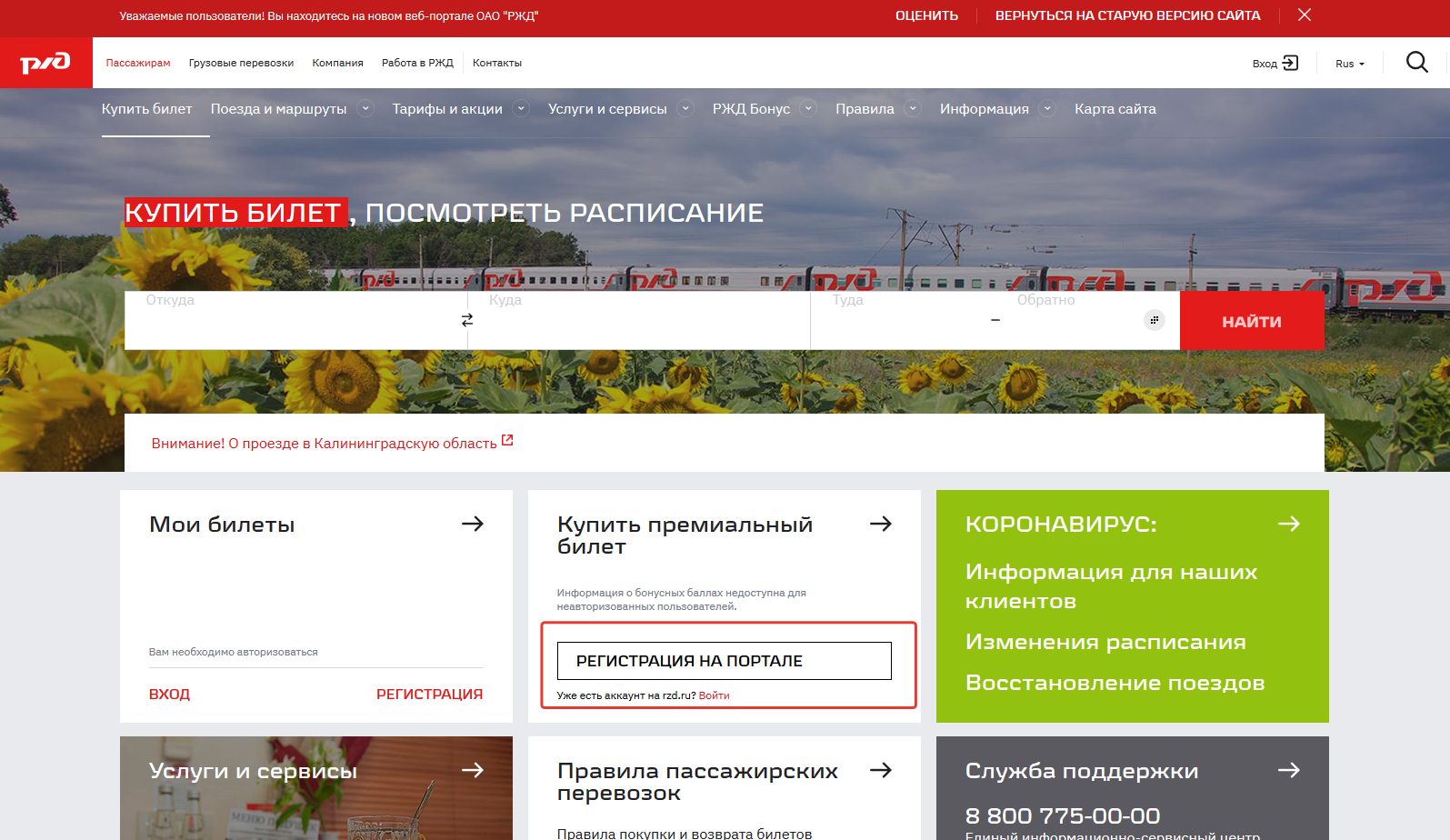Click the Регистрация на портале button
This screenshot has height=840, width=1450.
point(724,661)
